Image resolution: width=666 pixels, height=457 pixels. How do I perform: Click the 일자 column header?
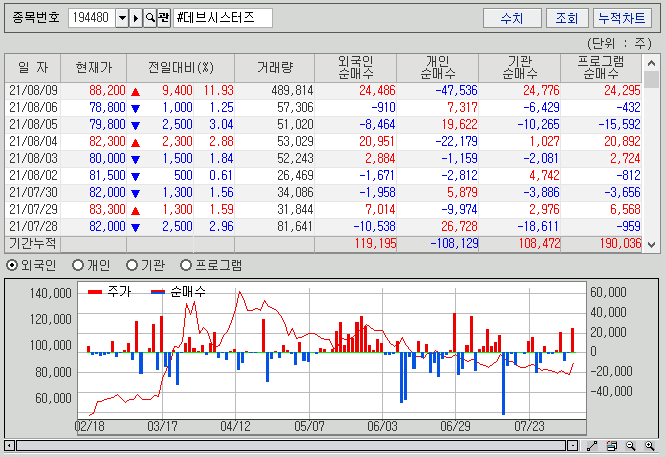pos(33,68)
